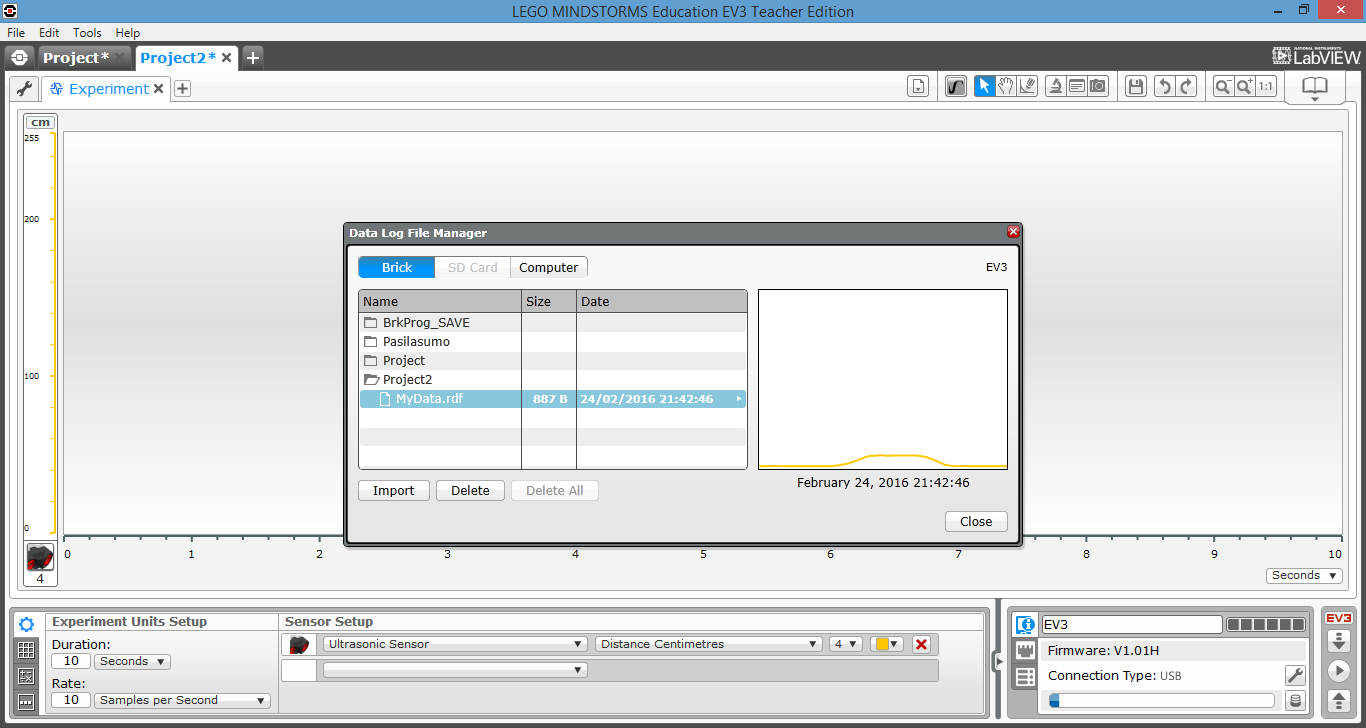
Task: Click the oscilloscope mode button in toolbar
Action: [x=957, y=87]
